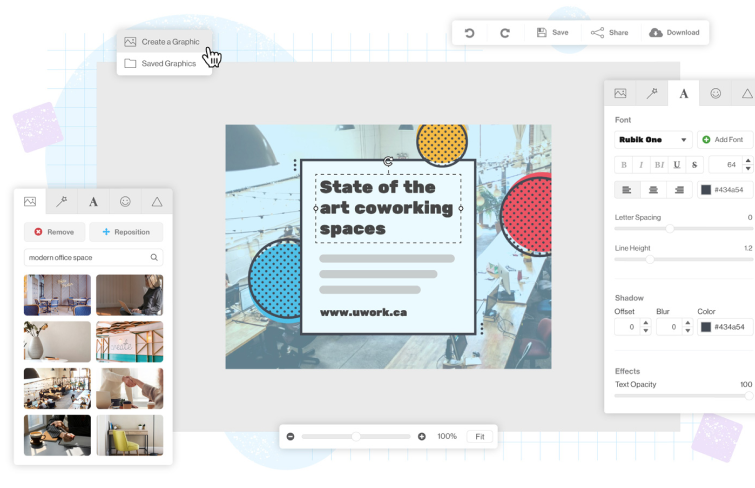Click Letter Spacing slider handle
The height and width of the screenshot is (488, 755).
(x=670, y=228)
